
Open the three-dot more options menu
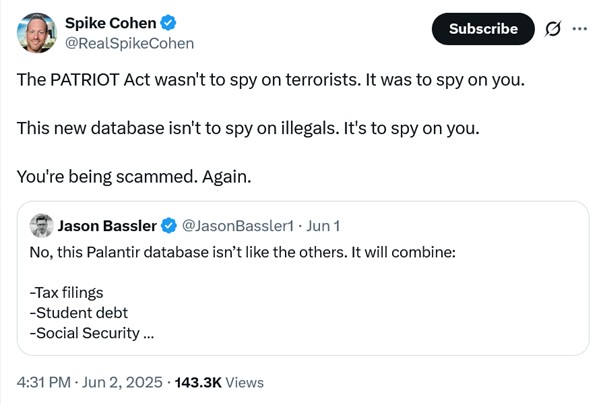pos(580,29)
